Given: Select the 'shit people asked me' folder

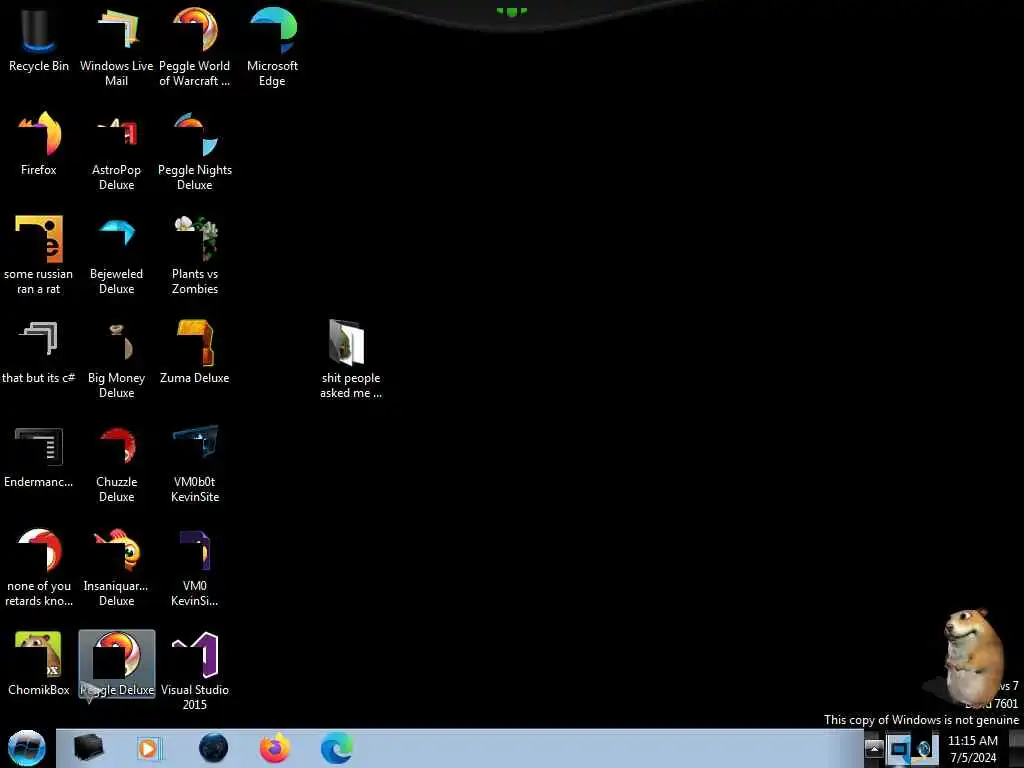Looking at the screenshot, I should click(351, 359).
